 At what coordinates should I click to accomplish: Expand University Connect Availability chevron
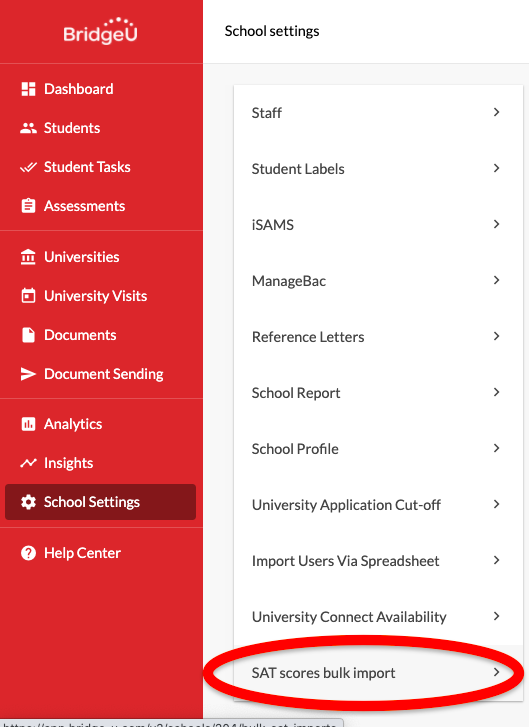pos(497,616)
